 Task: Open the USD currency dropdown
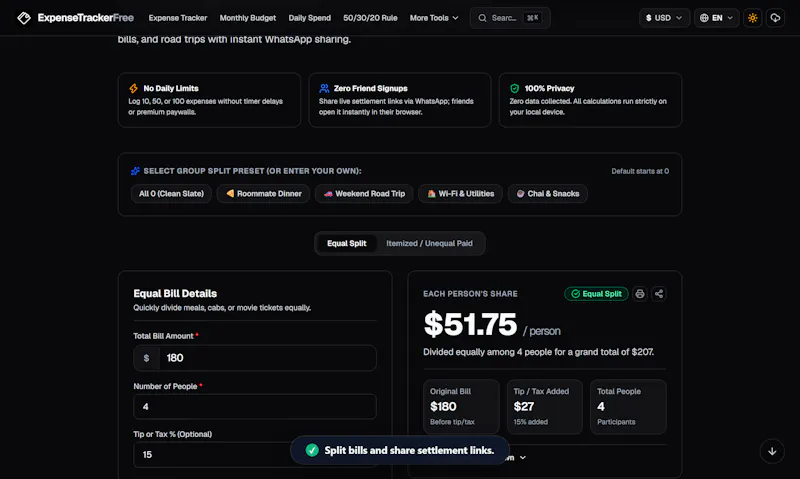(x=664, y=18)
